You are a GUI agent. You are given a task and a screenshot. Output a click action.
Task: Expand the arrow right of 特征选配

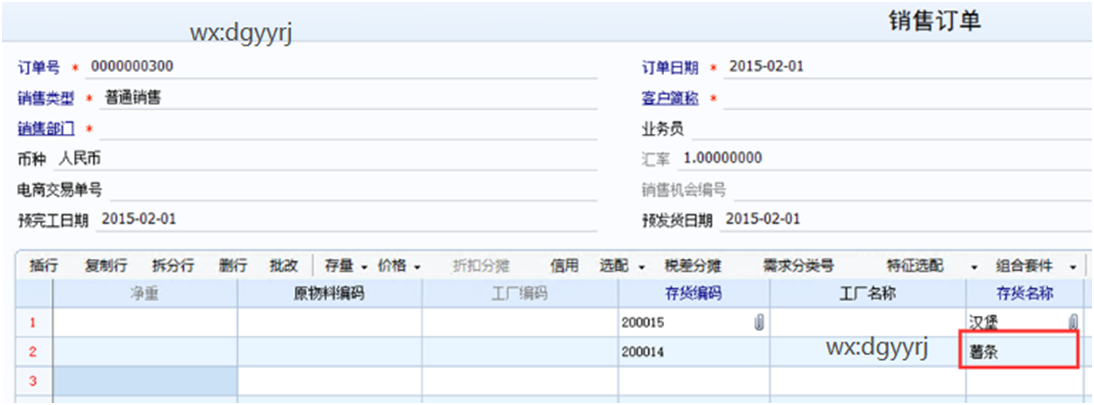[x=974, y=267]
